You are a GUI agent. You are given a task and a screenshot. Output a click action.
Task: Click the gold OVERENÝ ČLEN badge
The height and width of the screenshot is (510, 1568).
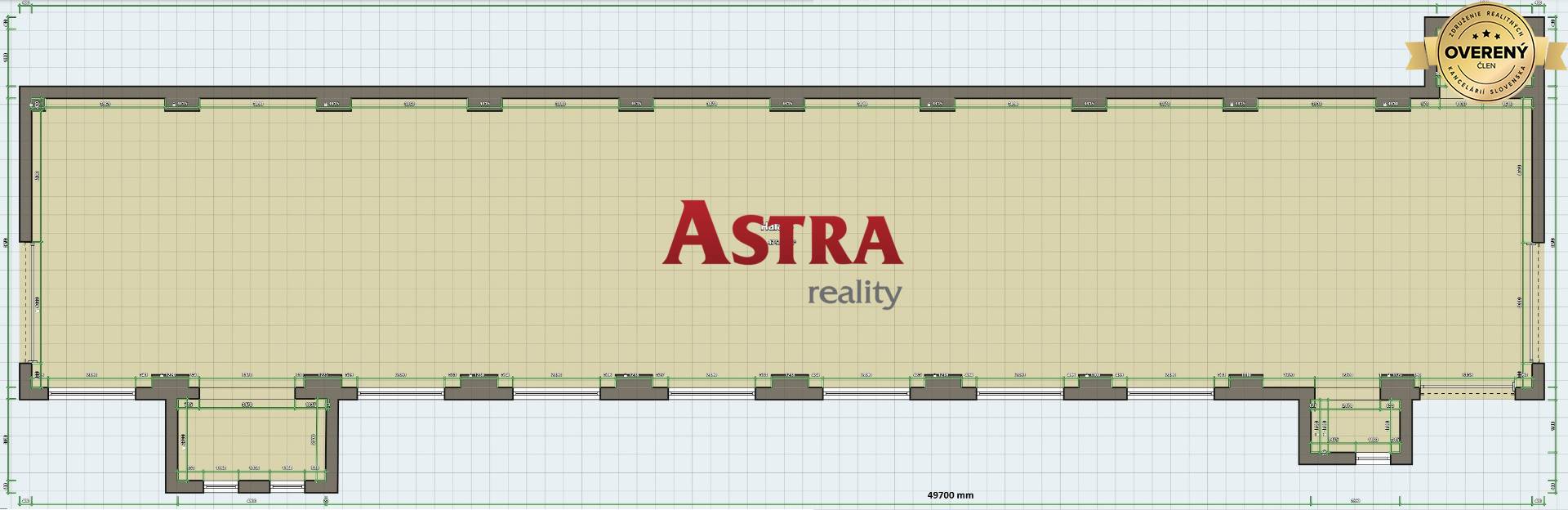coord(1486,51)
